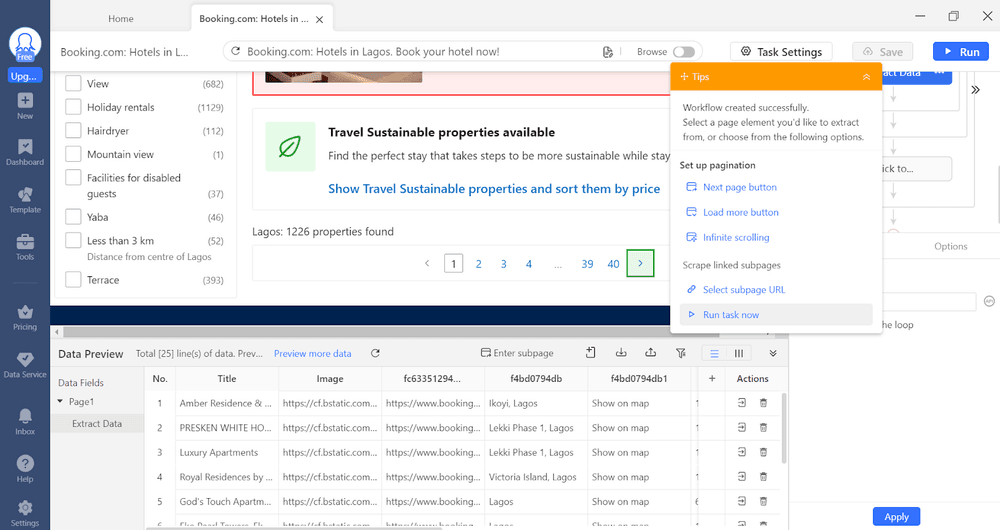Open the Tools sidebar item
Viewport: 1000px width, 530px height.
point(25,247)
